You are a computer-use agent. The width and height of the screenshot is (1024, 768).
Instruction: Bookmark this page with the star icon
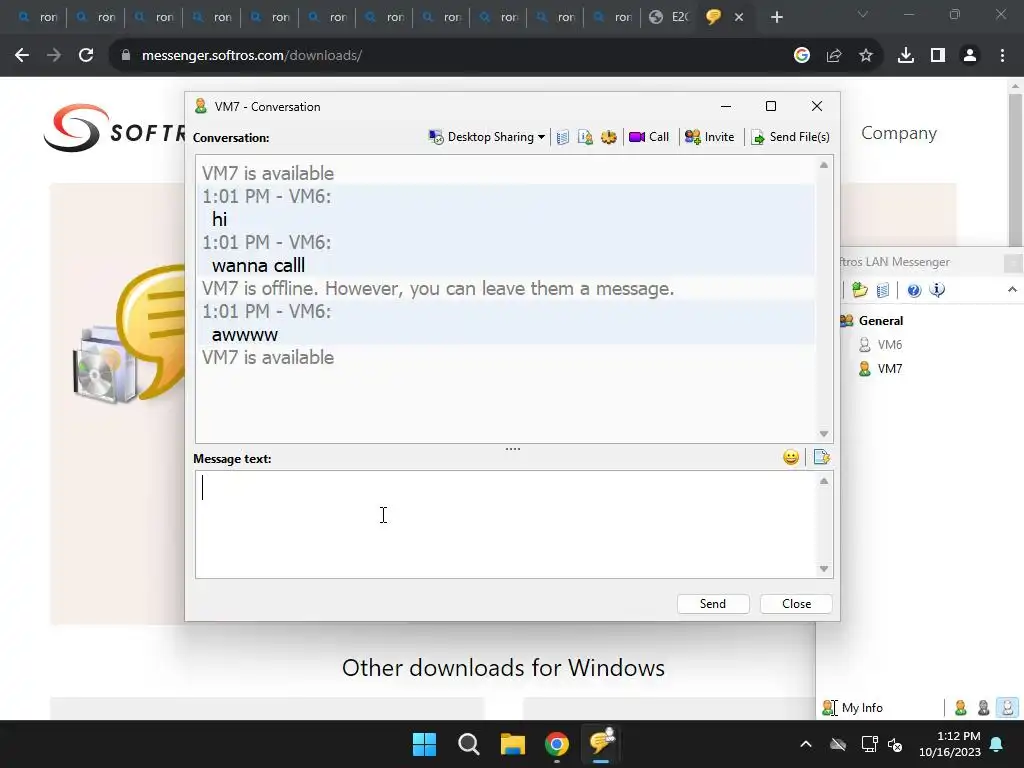pyautogui.click(x=866, y=56)
